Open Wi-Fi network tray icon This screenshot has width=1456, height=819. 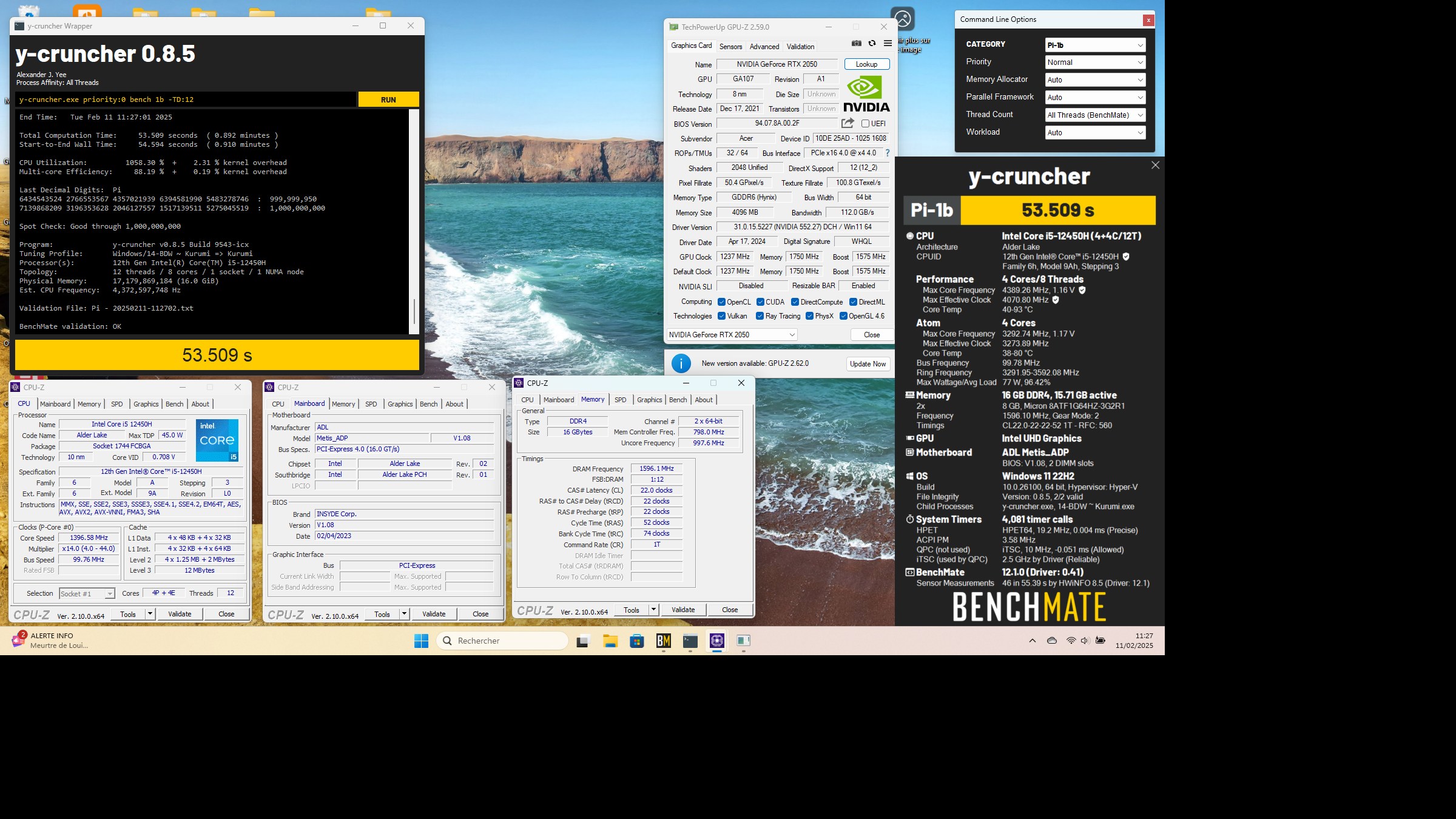(1071, 641)
